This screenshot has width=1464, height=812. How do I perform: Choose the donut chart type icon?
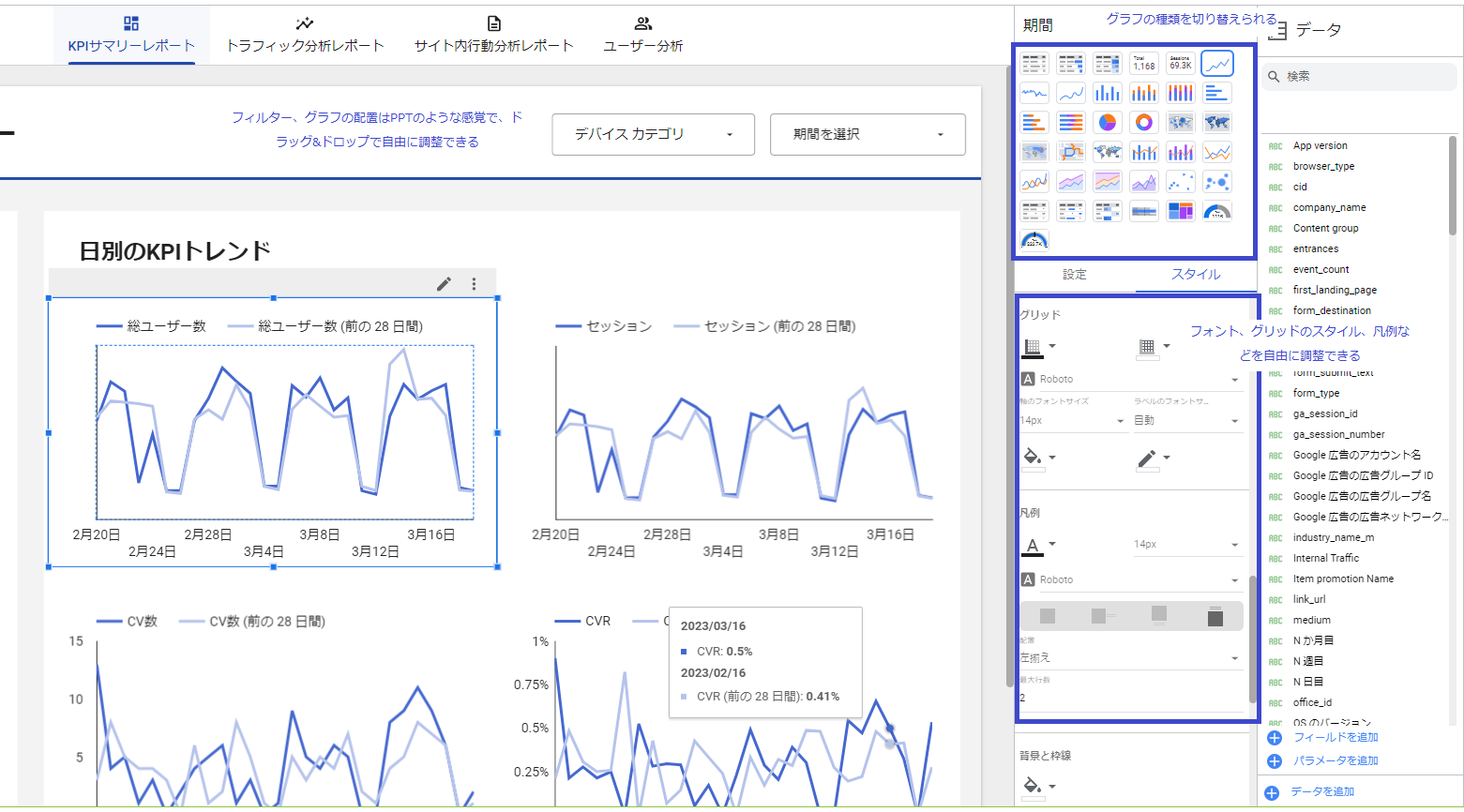1143,123
